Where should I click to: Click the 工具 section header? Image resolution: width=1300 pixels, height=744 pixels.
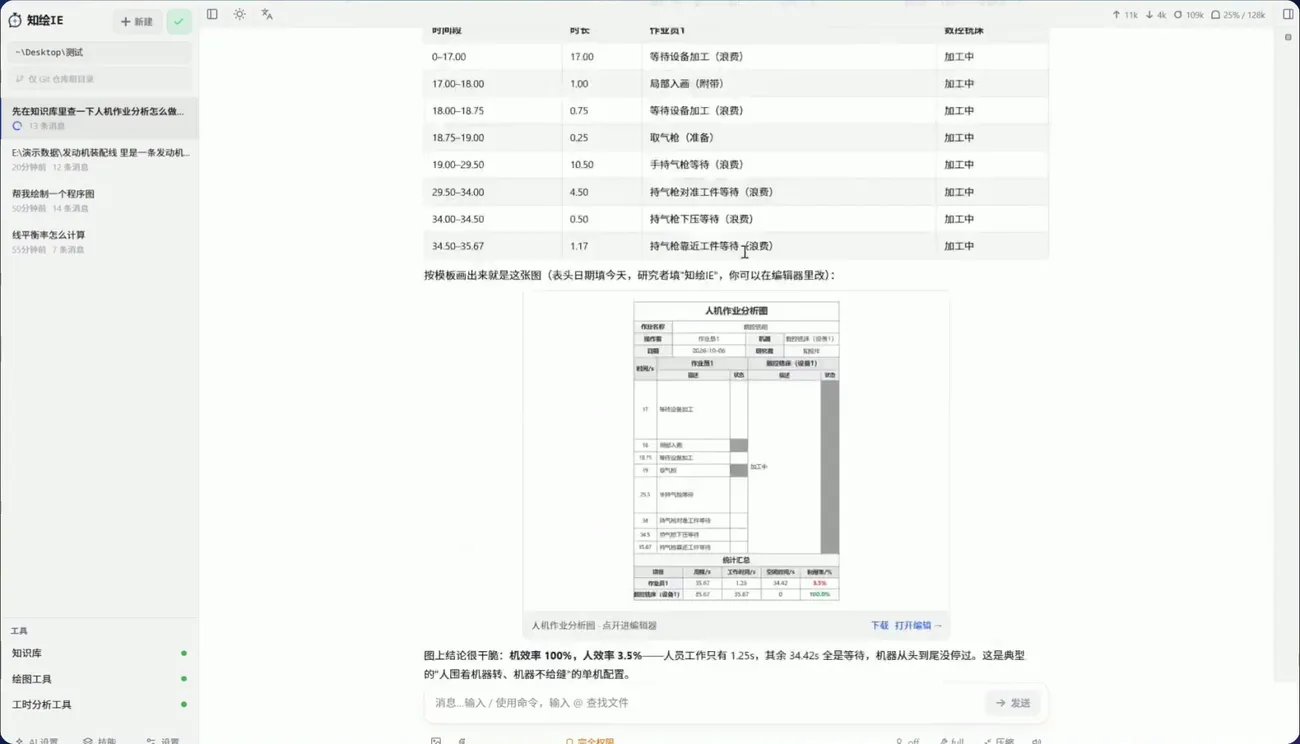click(x=19, y=631)
